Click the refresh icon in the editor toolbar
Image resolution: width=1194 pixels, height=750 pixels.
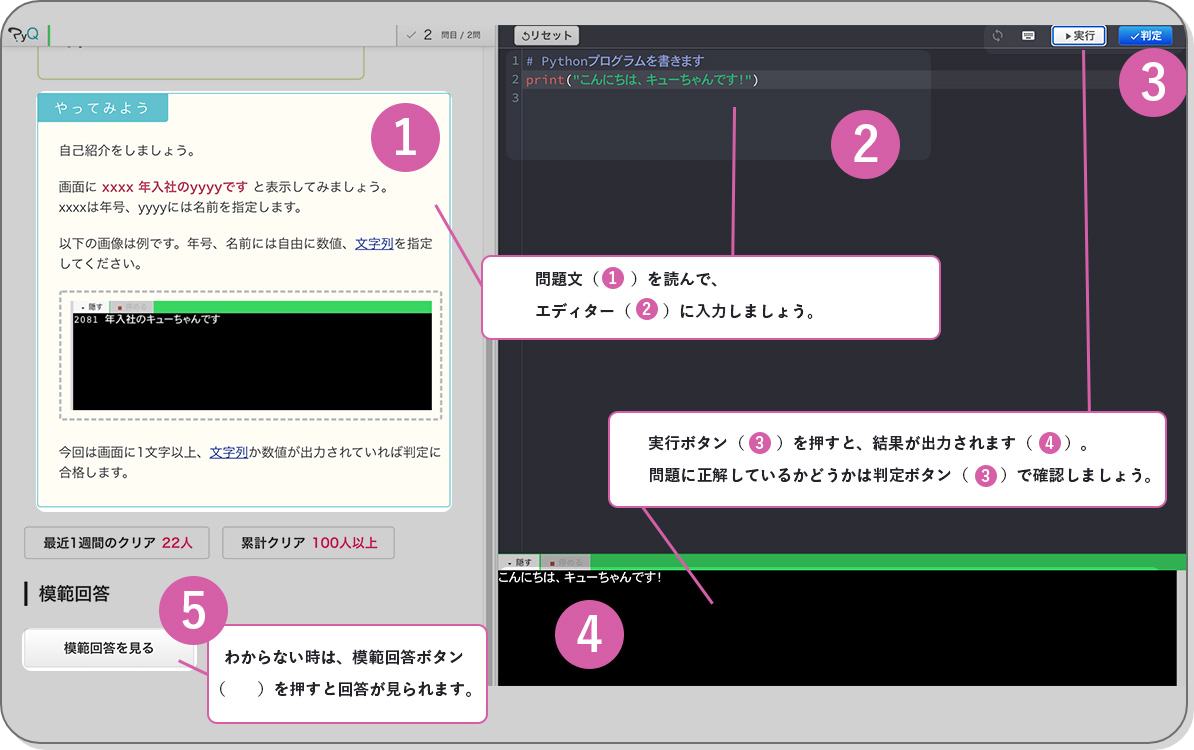[997, 36]
